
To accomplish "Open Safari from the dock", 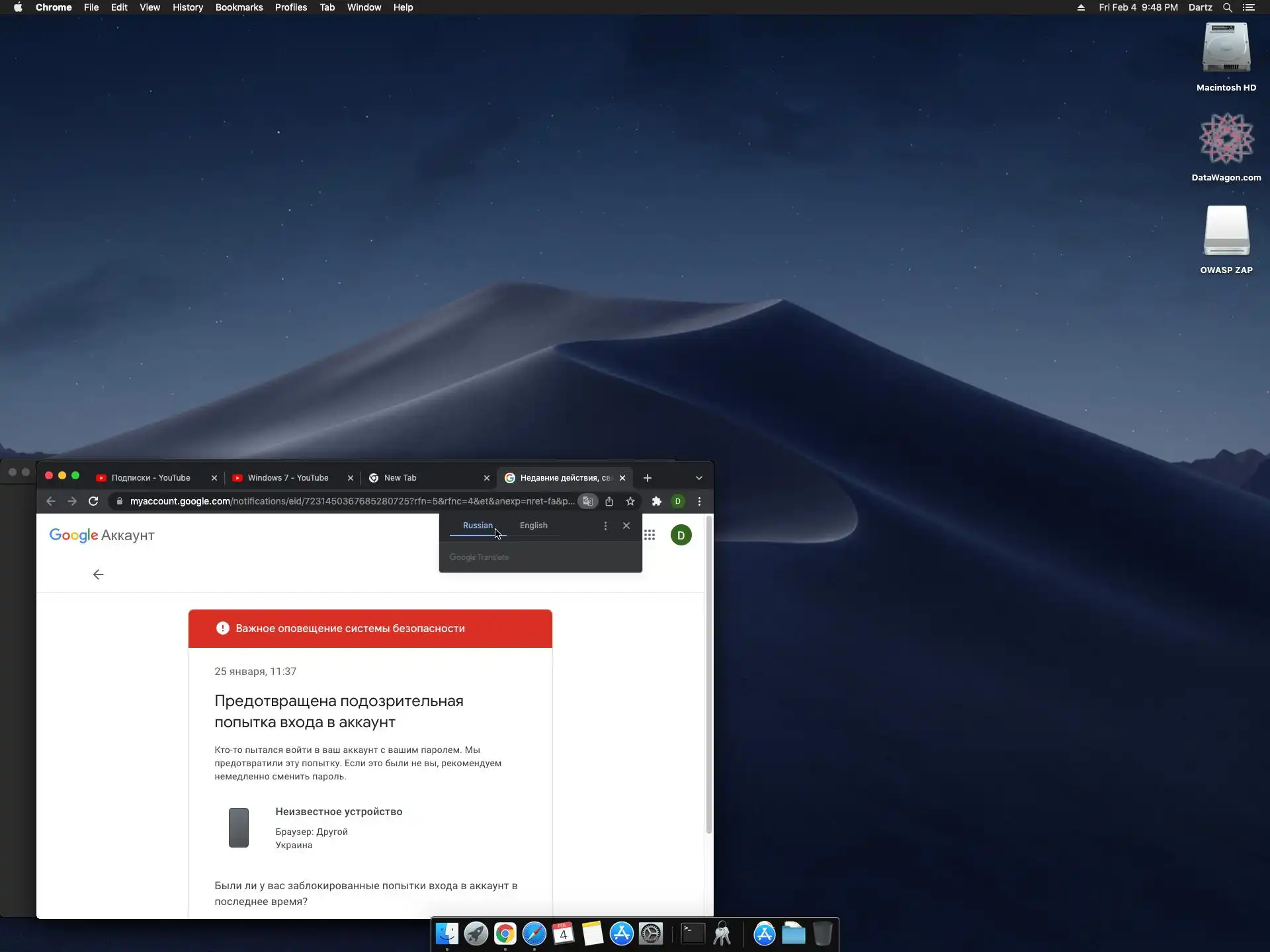I will coord(534,933).
